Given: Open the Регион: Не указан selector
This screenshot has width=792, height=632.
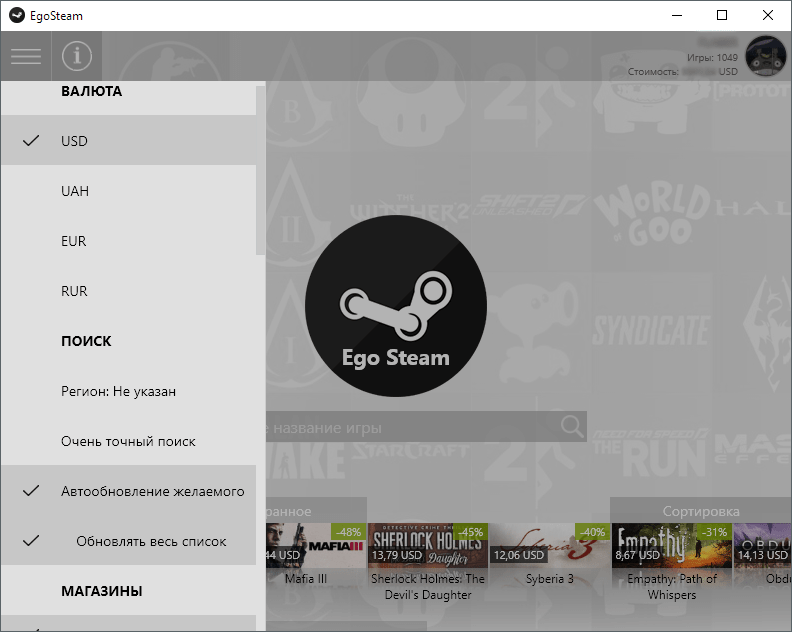Looking at the screenshot, I should pos(128,391).
